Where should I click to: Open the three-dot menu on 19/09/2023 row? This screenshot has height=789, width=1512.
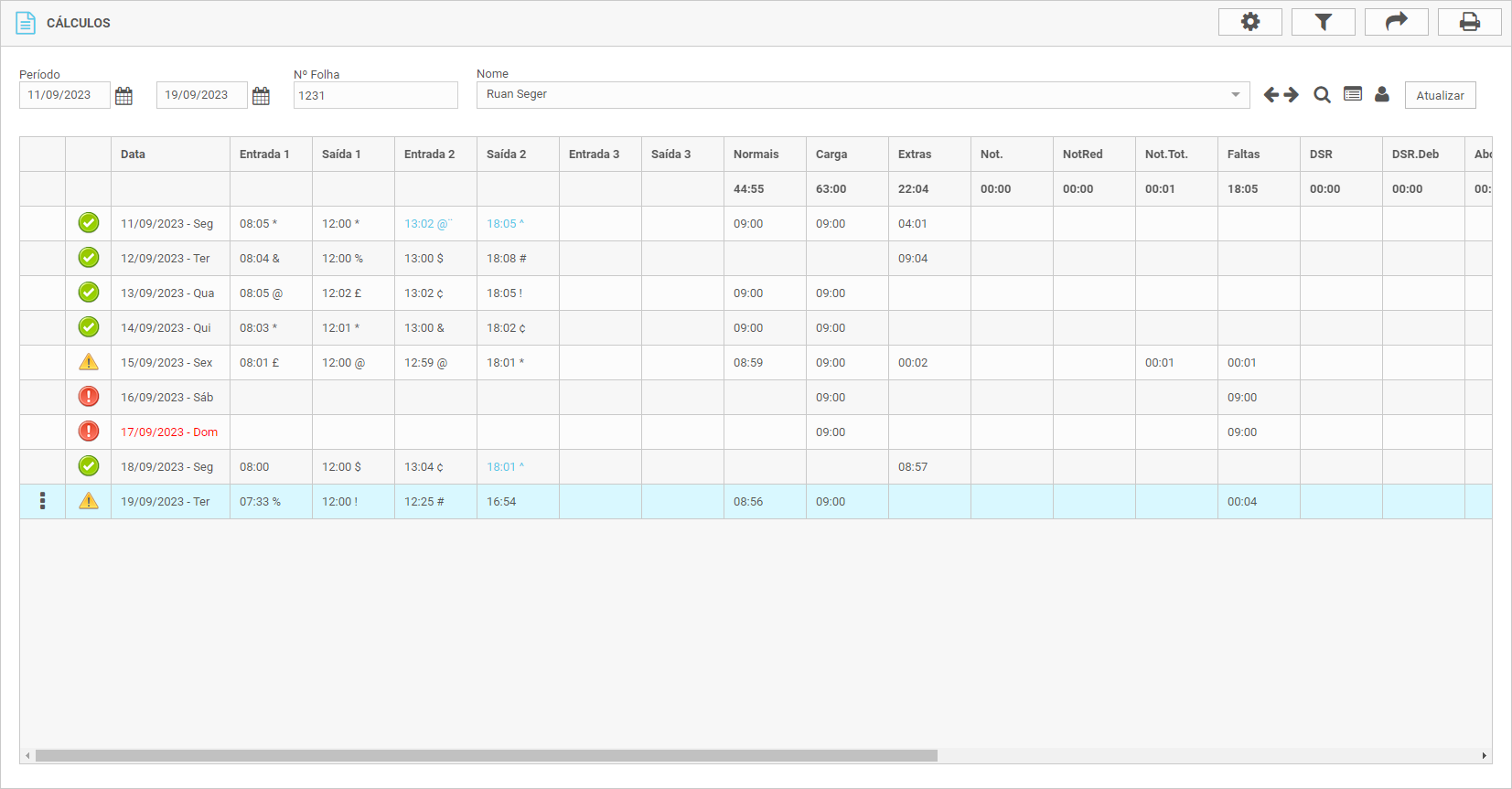tap(42, 501)
